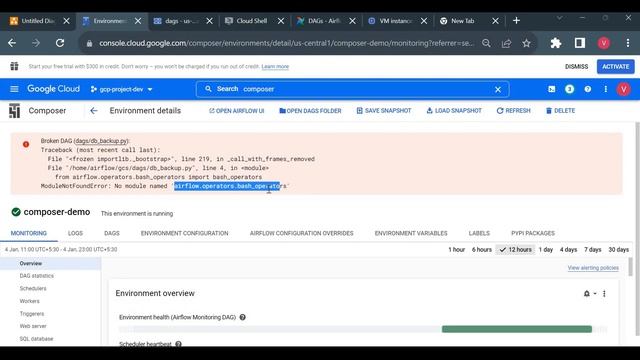Open the help question mark icon
Viewport: 640px width, 360px height.
click(587, 89)
